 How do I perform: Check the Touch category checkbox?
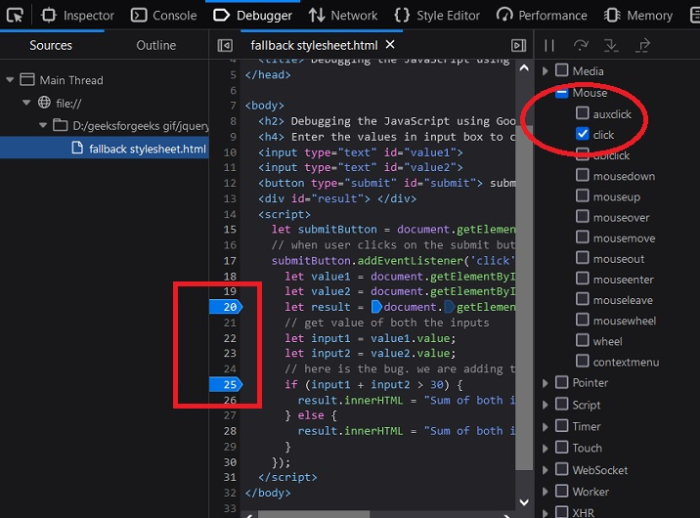[x=562, y=447]
